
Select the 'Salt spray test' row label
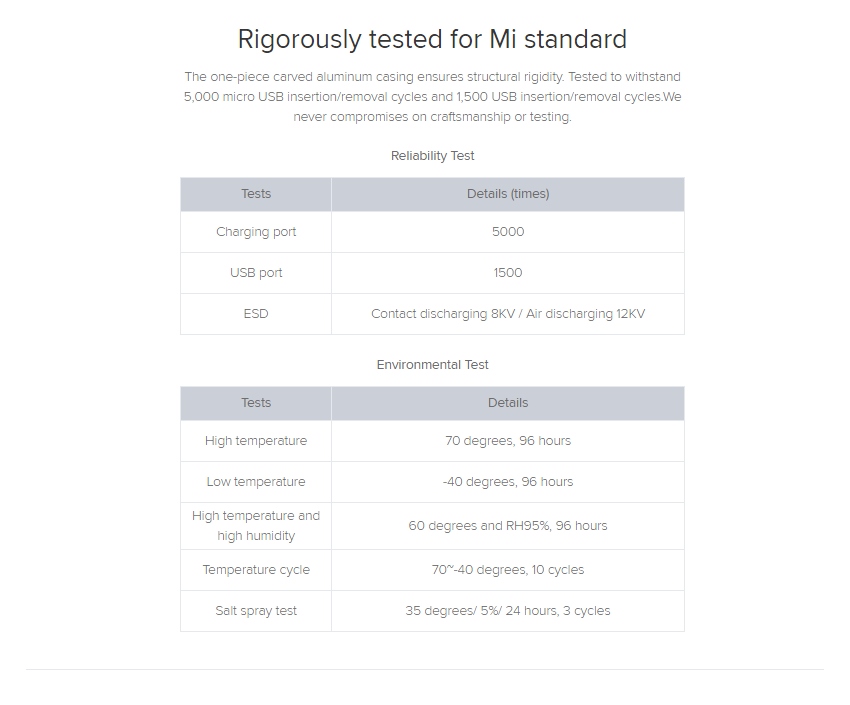coord(256,611)
